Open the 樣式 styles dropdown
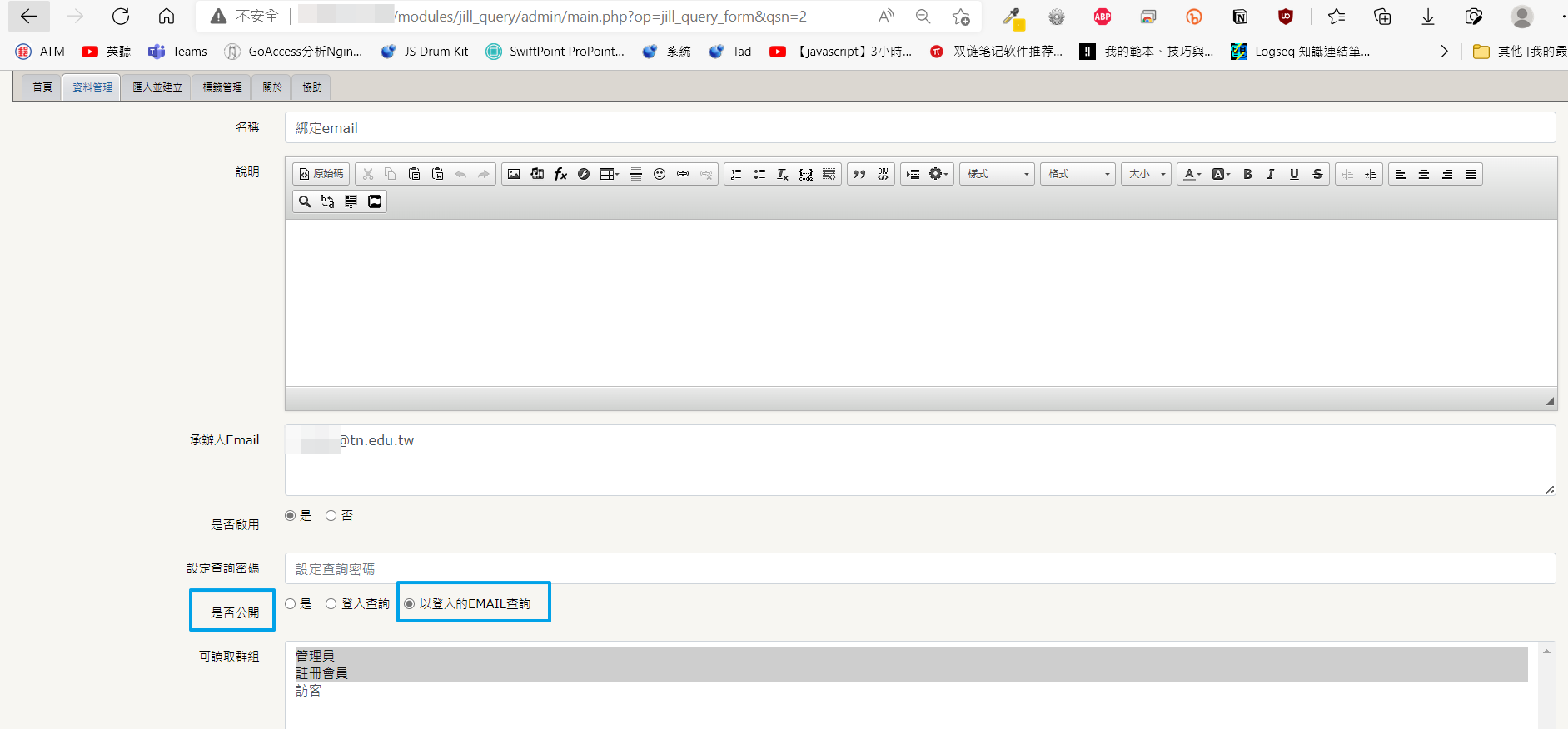 (997, 174)
